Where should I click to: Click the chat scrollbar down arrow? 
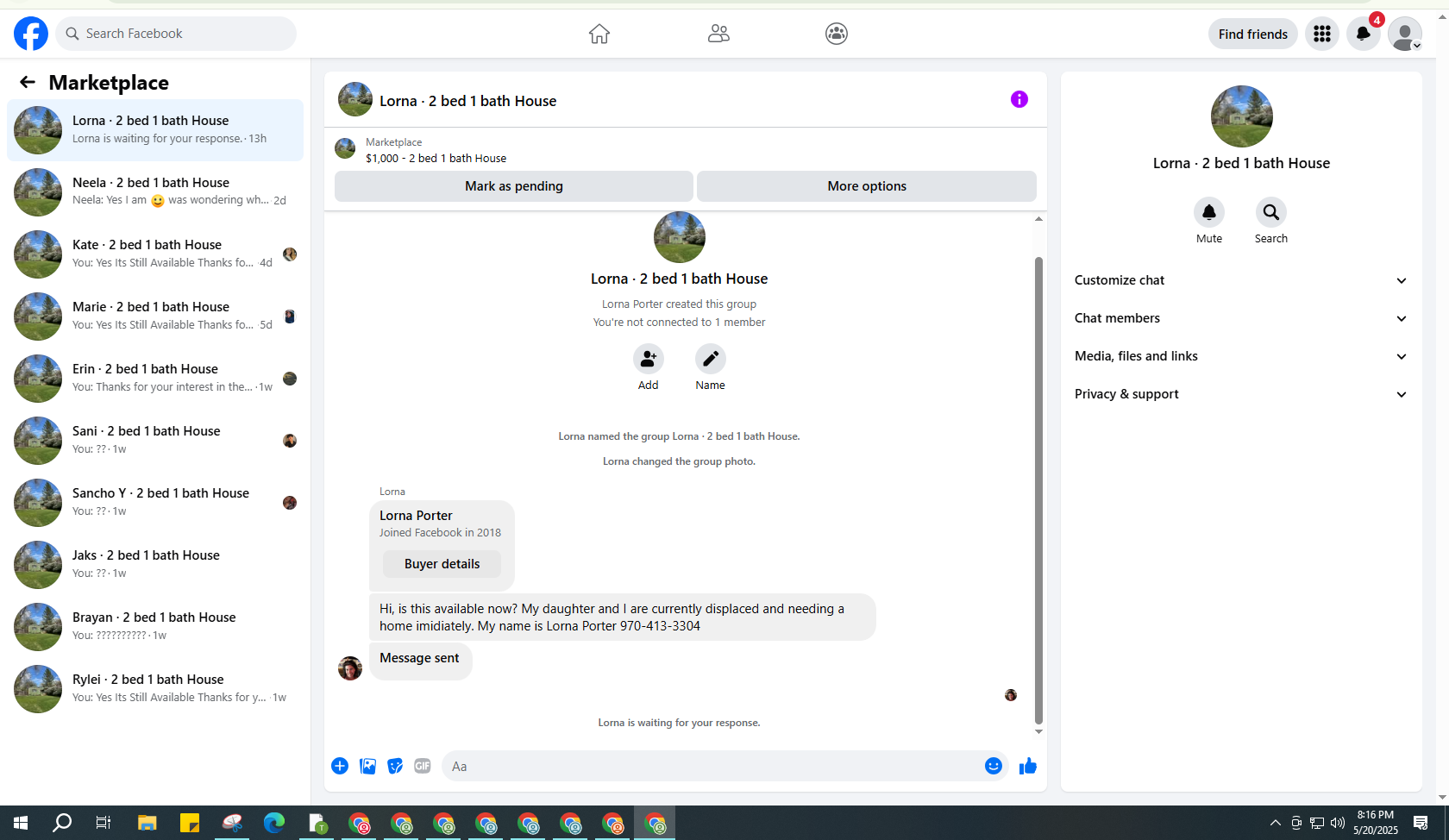pyautogui.click(x=1038, y=731)
